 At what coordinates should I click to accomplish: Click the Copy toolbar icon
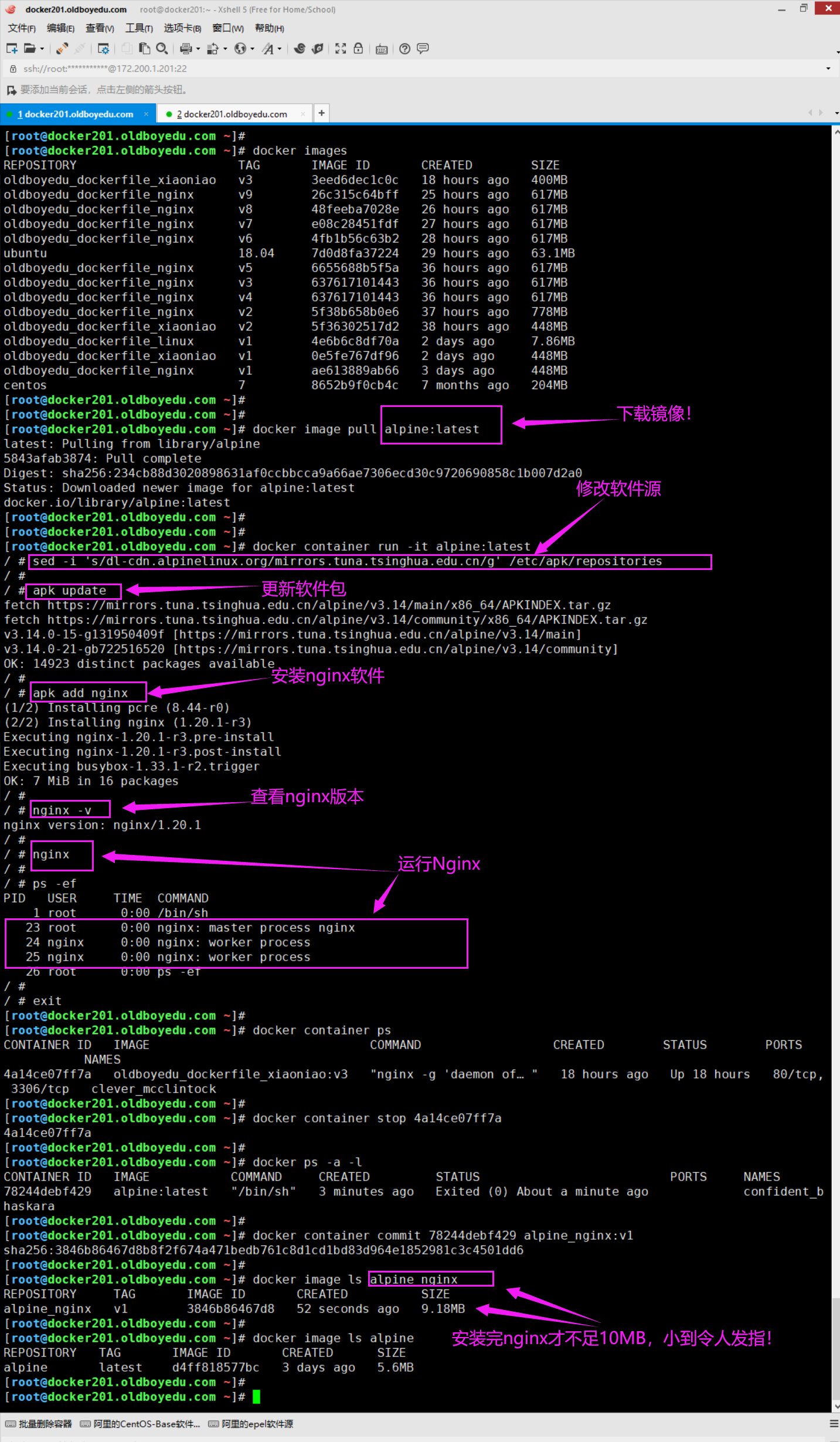pos(126,49)
